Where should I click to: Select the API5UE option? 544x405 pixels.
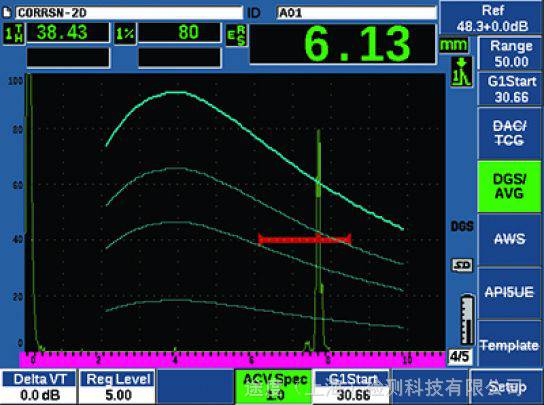point(509,293)
